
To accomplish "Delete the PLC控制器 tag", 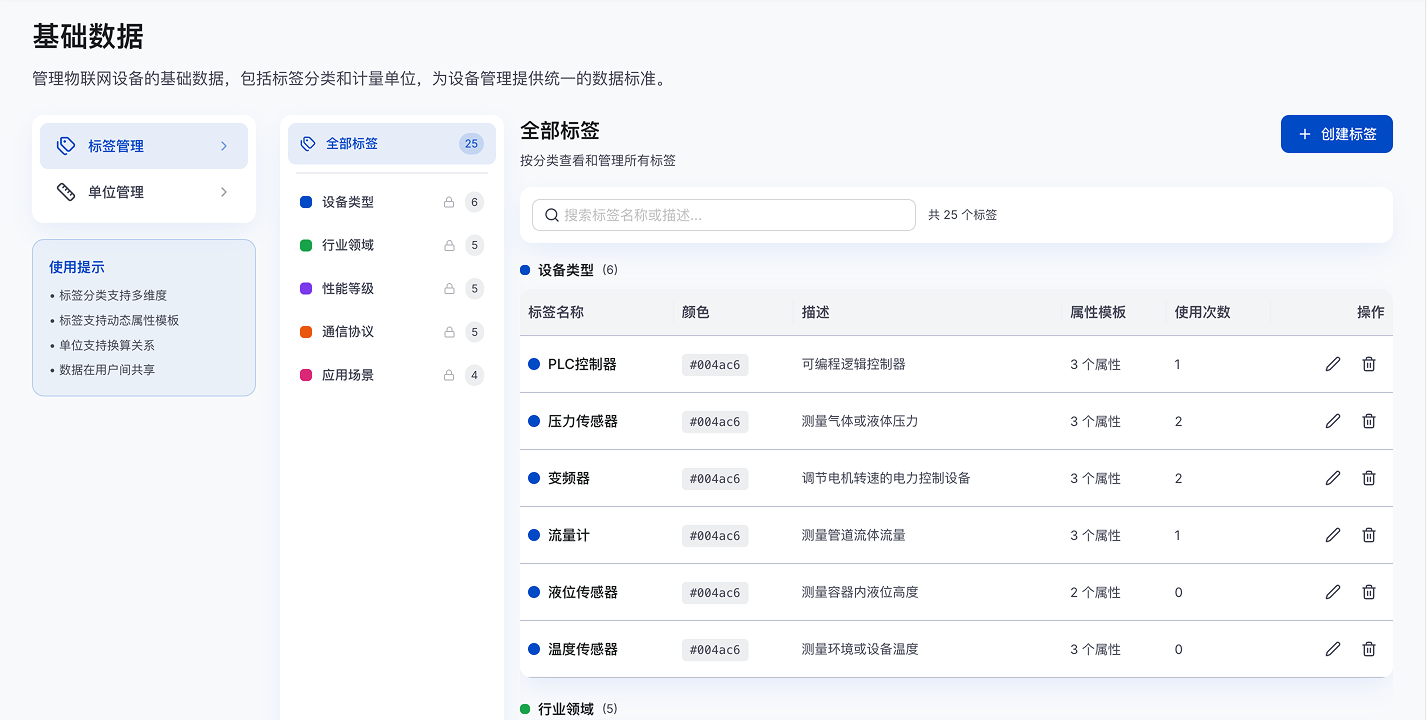I will click(x=1369, y=364).
